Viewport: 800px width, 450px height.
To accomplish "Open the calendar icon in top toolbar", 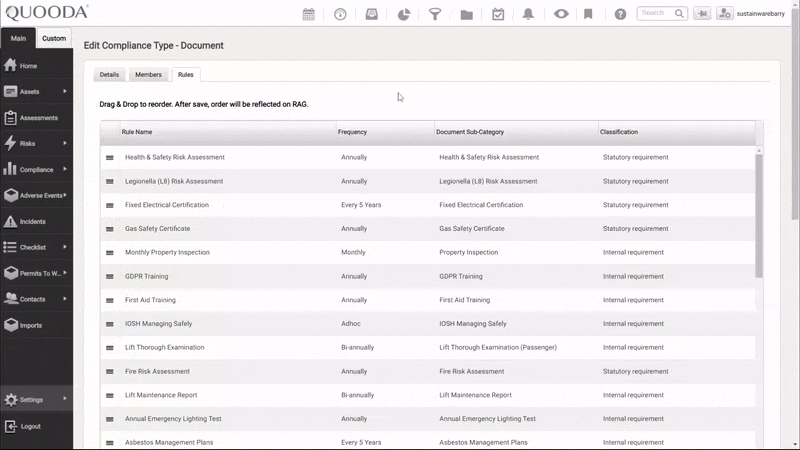I will tap(309, 14).
